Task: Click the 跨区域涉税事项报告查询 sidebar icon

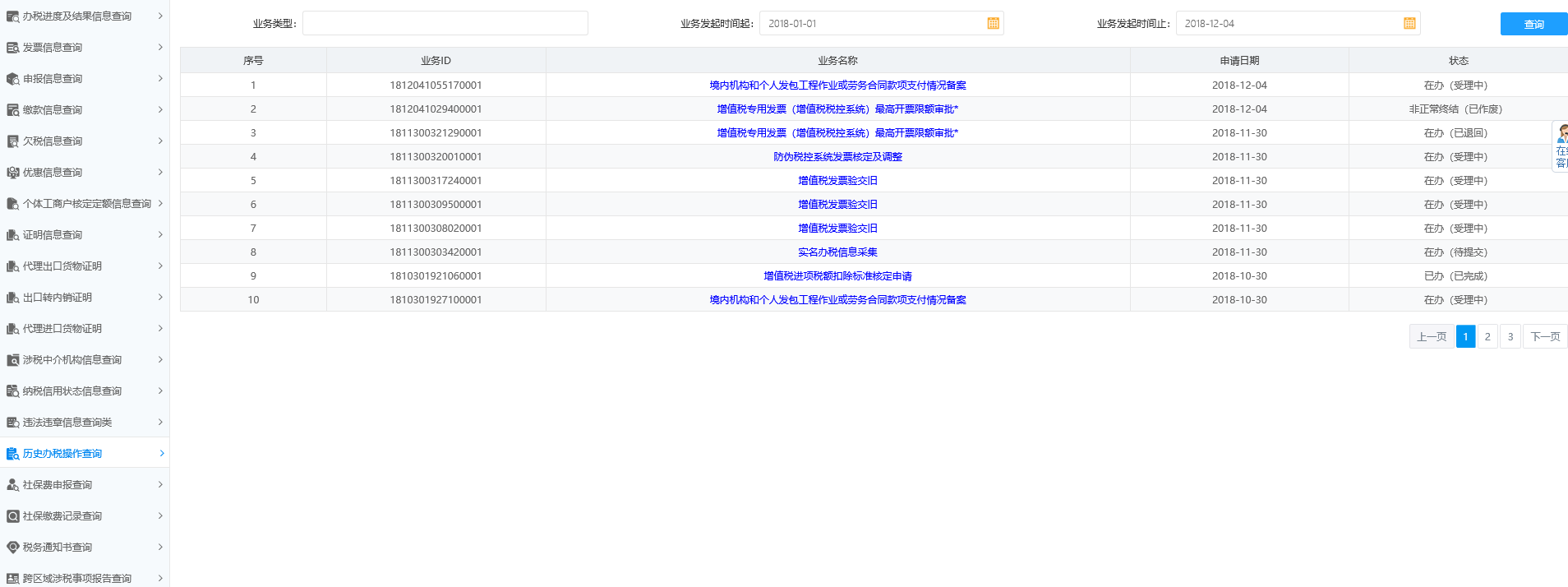Action: (x=12, y=579)
